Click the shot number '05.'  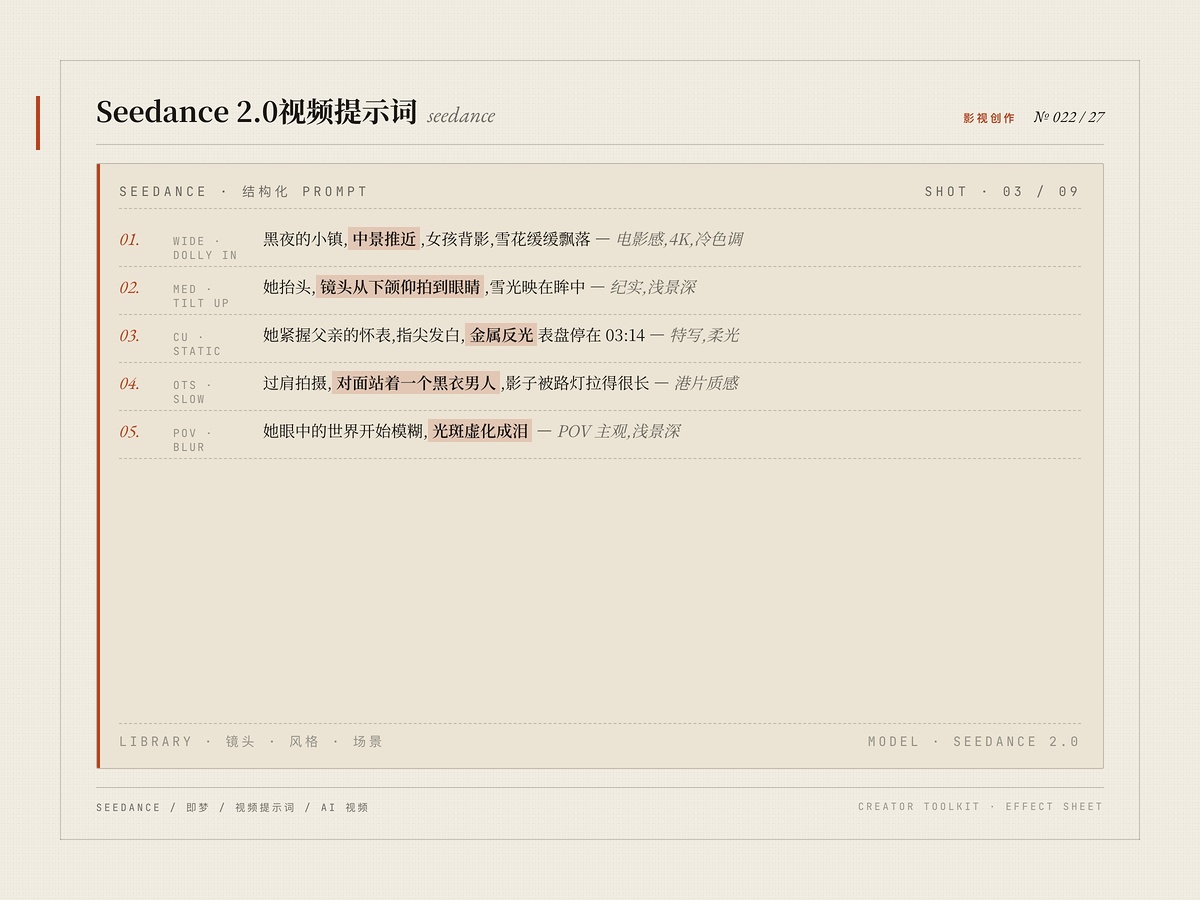[130, 432]
